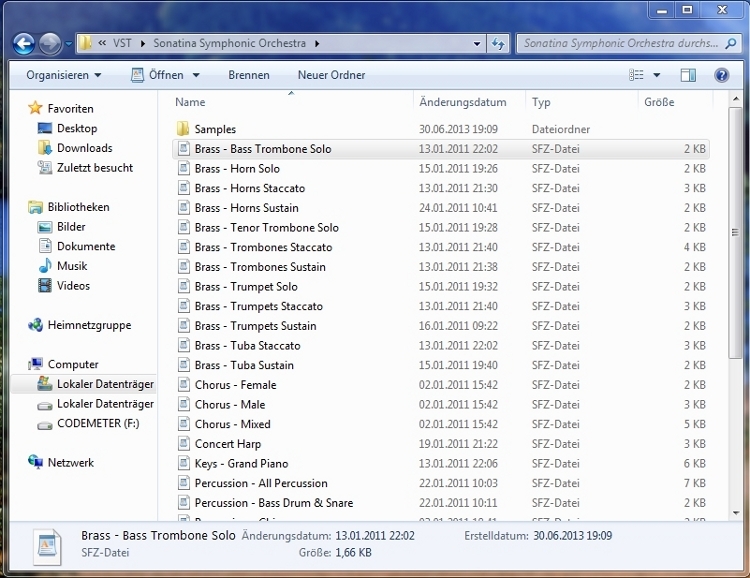Select Percussion - Bass Drum & Snare name
Viewport: 750px width, 578px height.
pyautogui.click(x=274, y=502)
